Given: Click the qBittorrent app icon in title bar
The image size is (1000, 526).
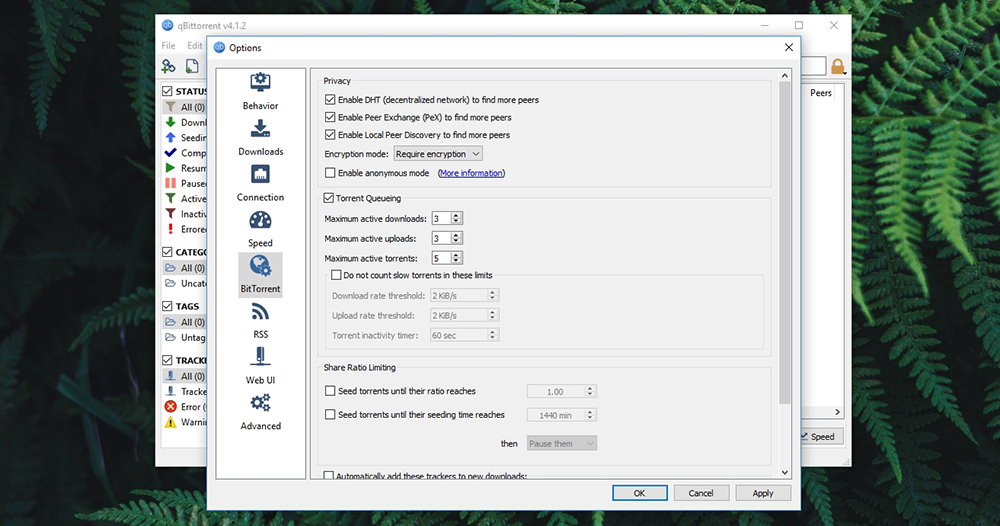Looking at the screenshot, I should (168, 26).
